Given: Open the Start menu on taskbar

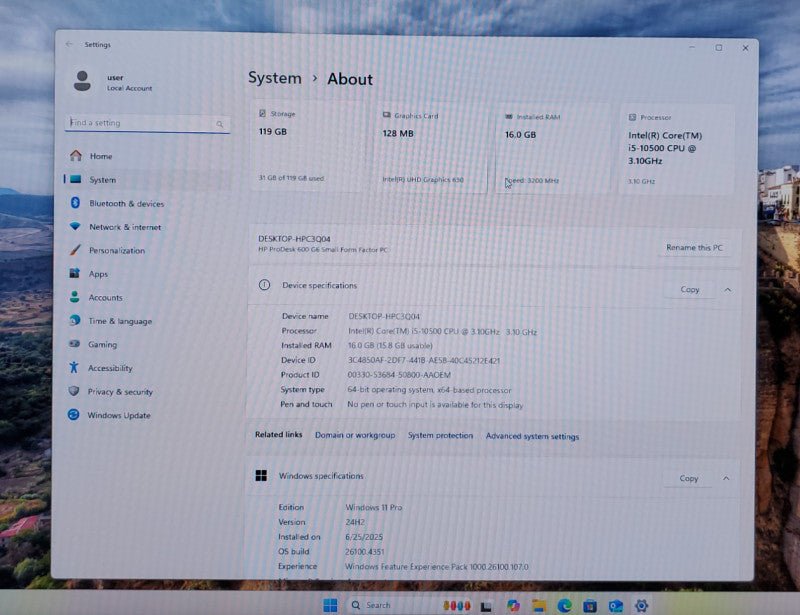Looking at the screenshot, I should click(330, 605).
